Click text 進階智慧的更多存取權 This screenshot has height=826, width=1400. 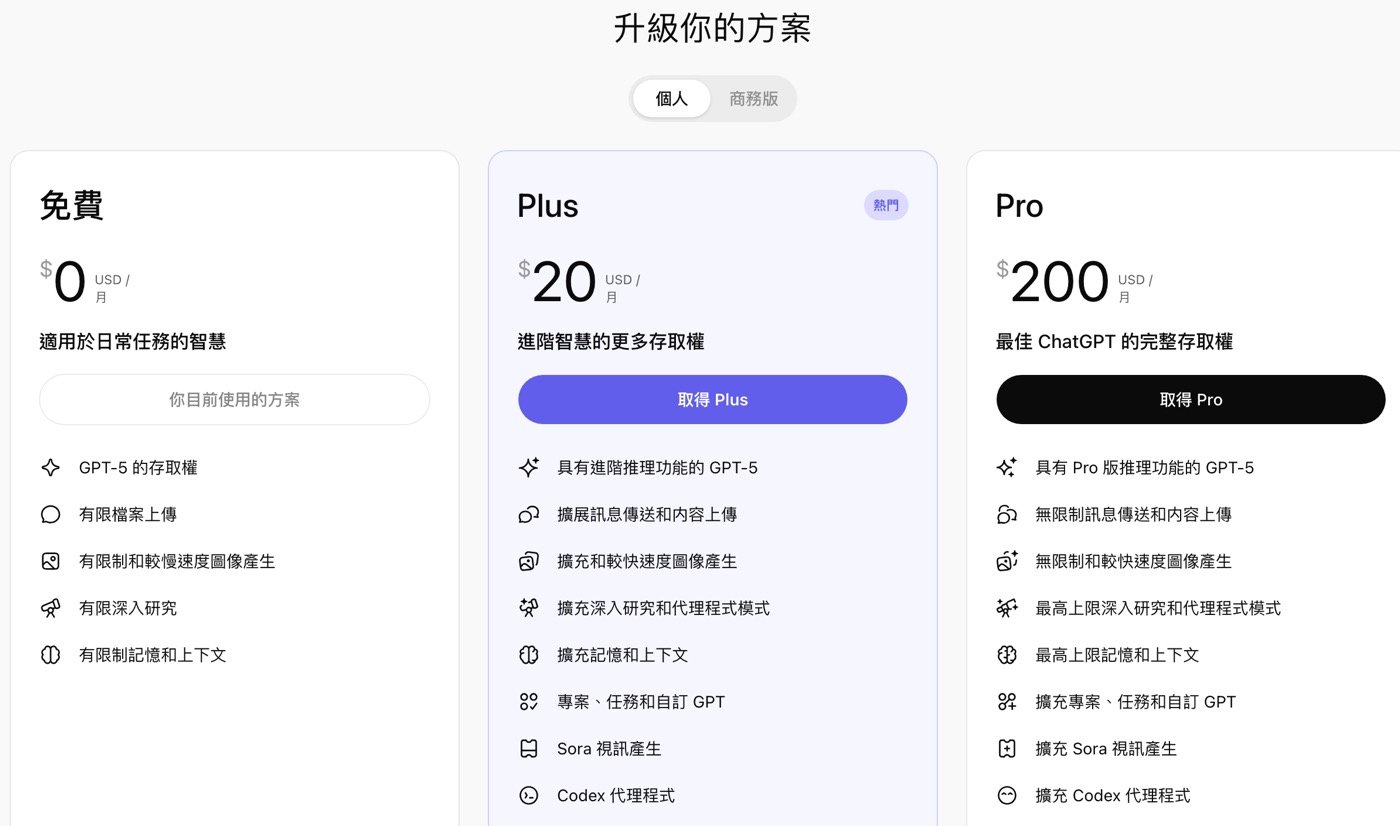pyautogui.click(x=611, y=342)
